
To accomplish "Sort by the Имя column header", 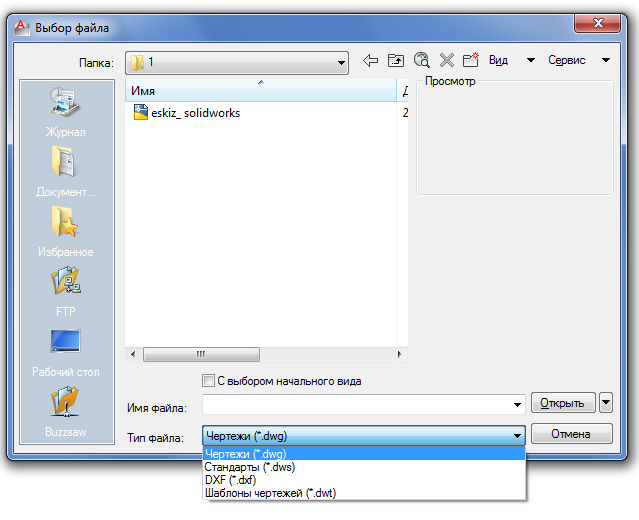I will pyautogui.click(x=261, y=90).
